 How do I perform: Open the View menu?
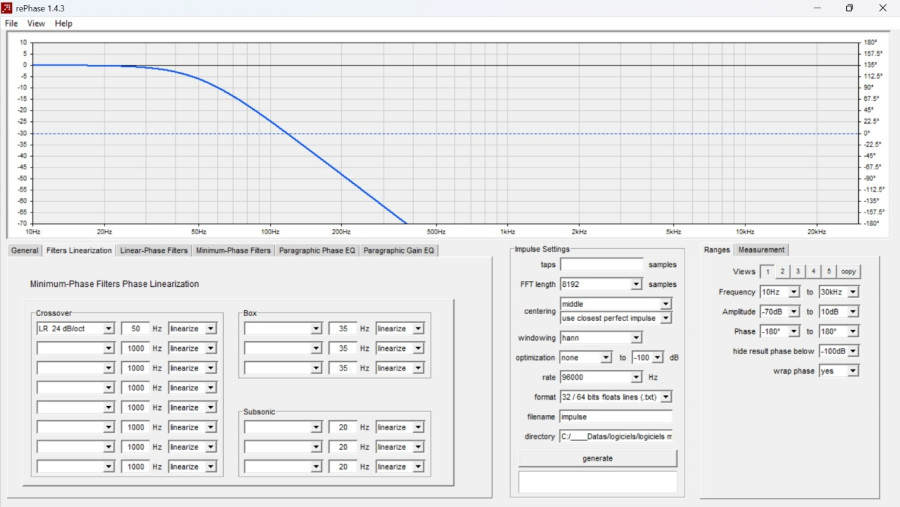pos(36,24)
